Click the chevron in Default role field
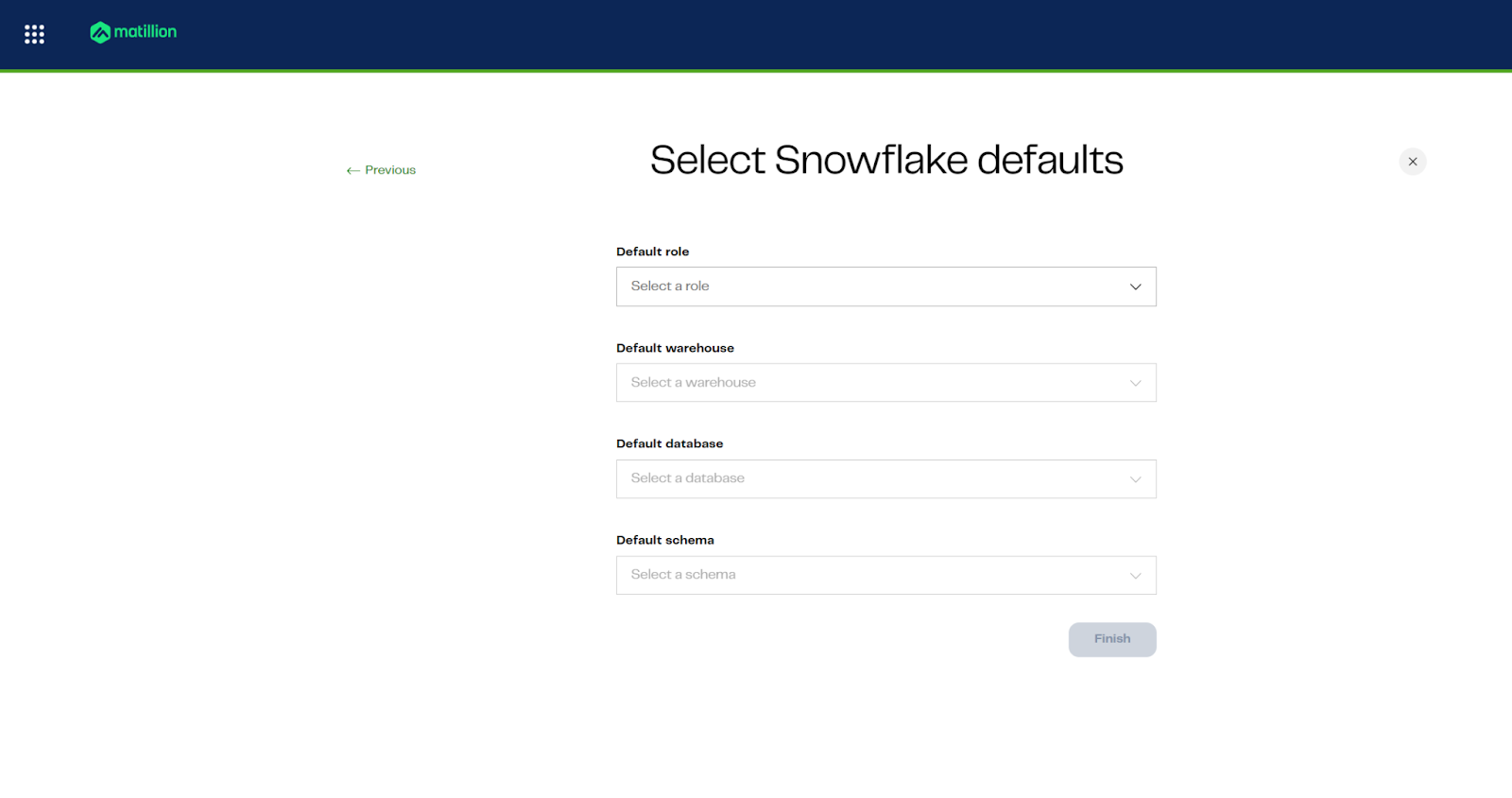Viewport: 1512px width, 798px height. coord(1135,286)
